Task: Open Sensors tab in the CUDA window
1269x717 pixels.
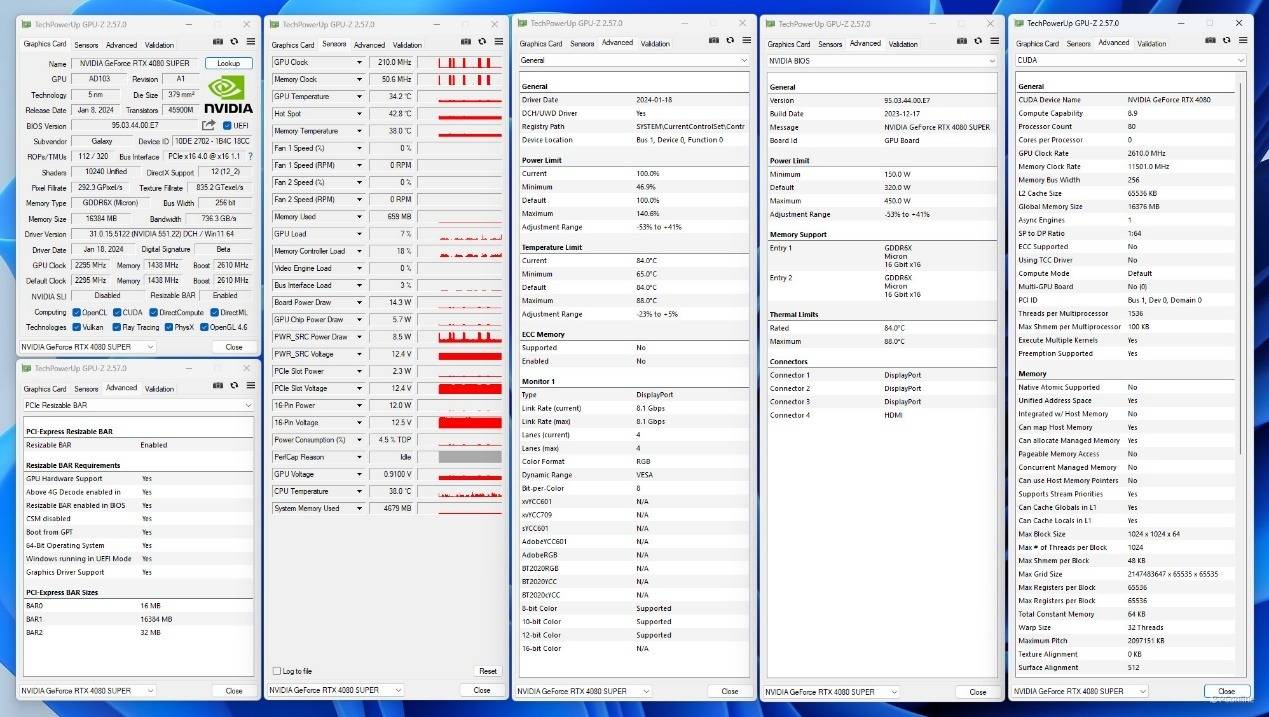Action: point(1078,44)
